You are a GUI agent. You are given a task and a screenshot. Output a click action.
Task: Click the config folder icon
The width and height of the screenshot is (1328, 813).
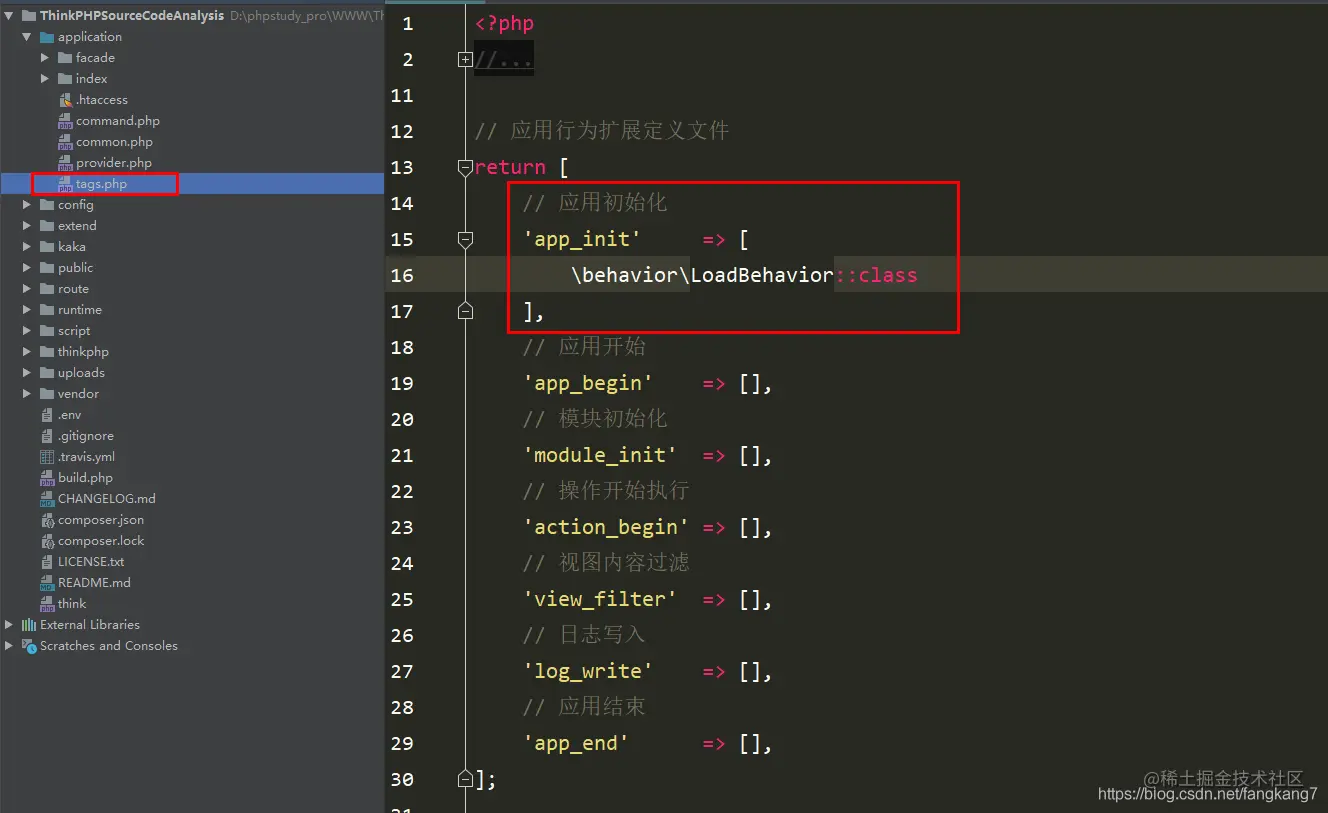(x=47, y=205)
